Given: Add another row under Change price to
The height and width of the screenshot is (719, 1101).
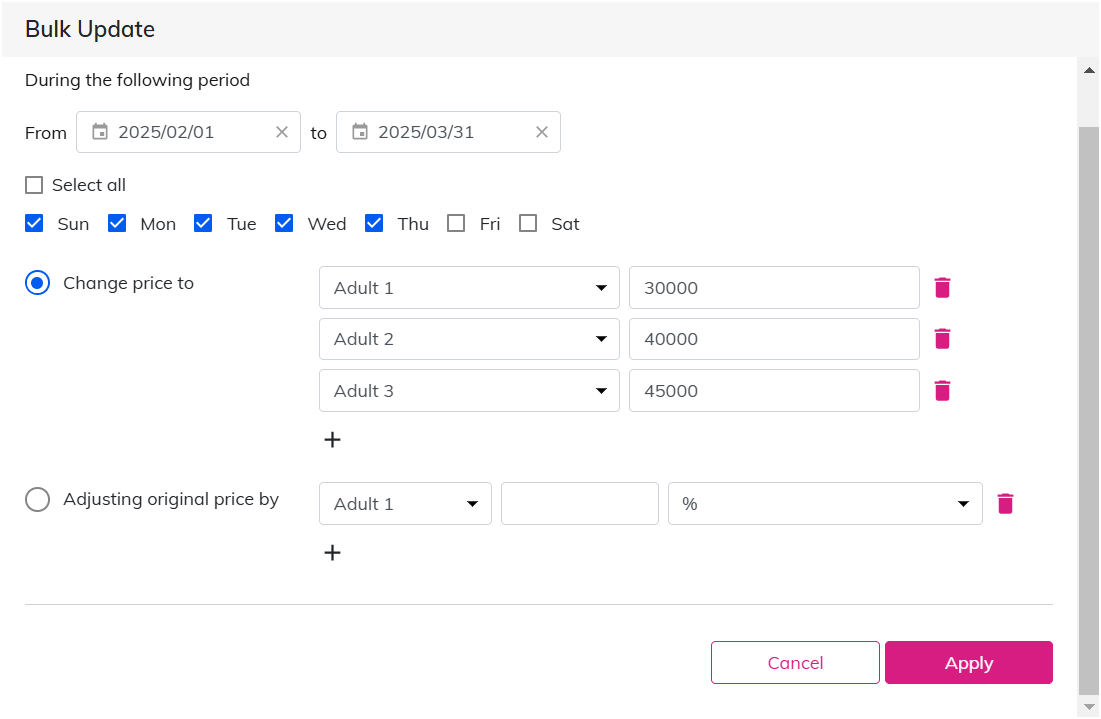Looking at the screenshot, I should pyautogui.click(x=332, y=440).
